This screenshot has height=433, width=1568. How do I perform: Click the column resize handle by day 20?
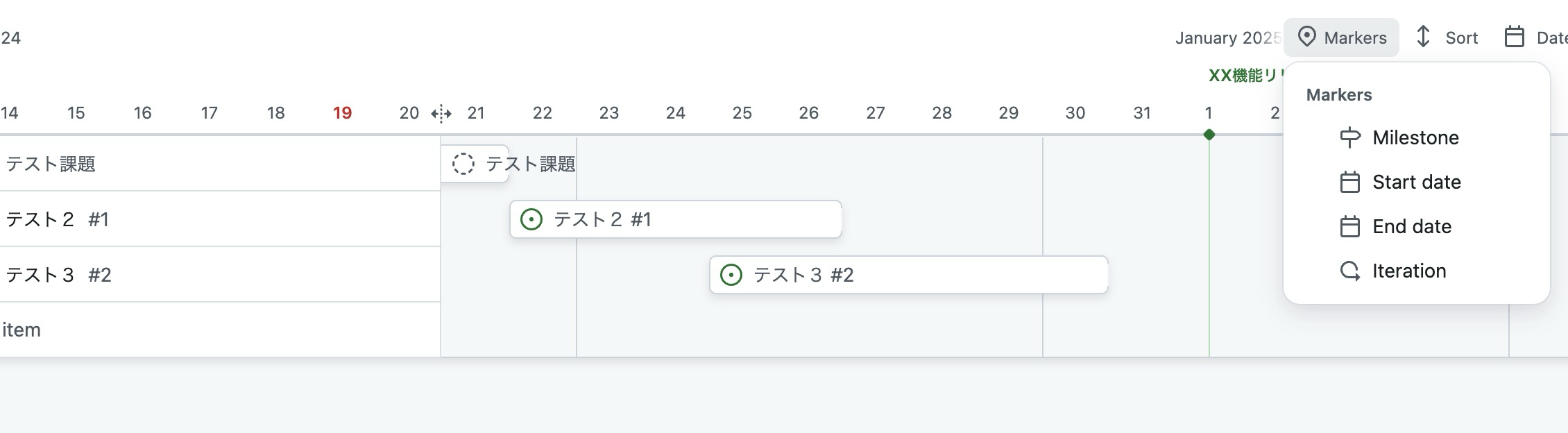coord(441,113)
